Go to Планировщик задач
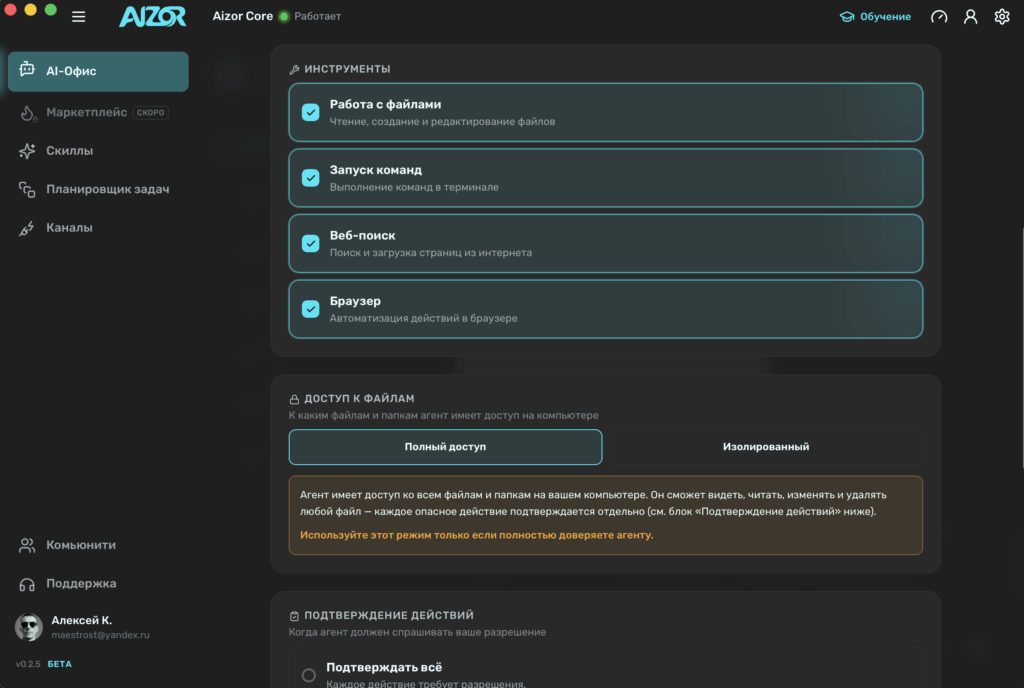Image resolution: width=1024 pixels, height=688 pixels. click(x=98, y=189)
